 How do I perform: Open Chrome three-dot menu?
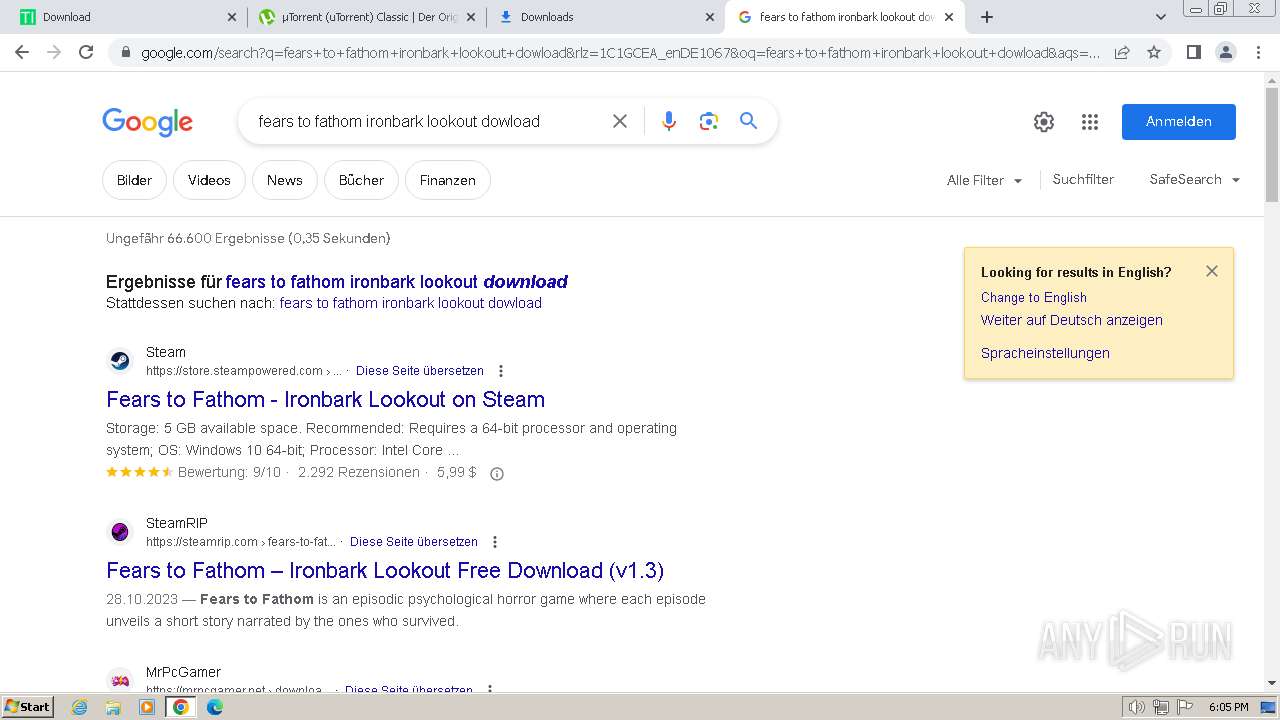click(1258, 52)
